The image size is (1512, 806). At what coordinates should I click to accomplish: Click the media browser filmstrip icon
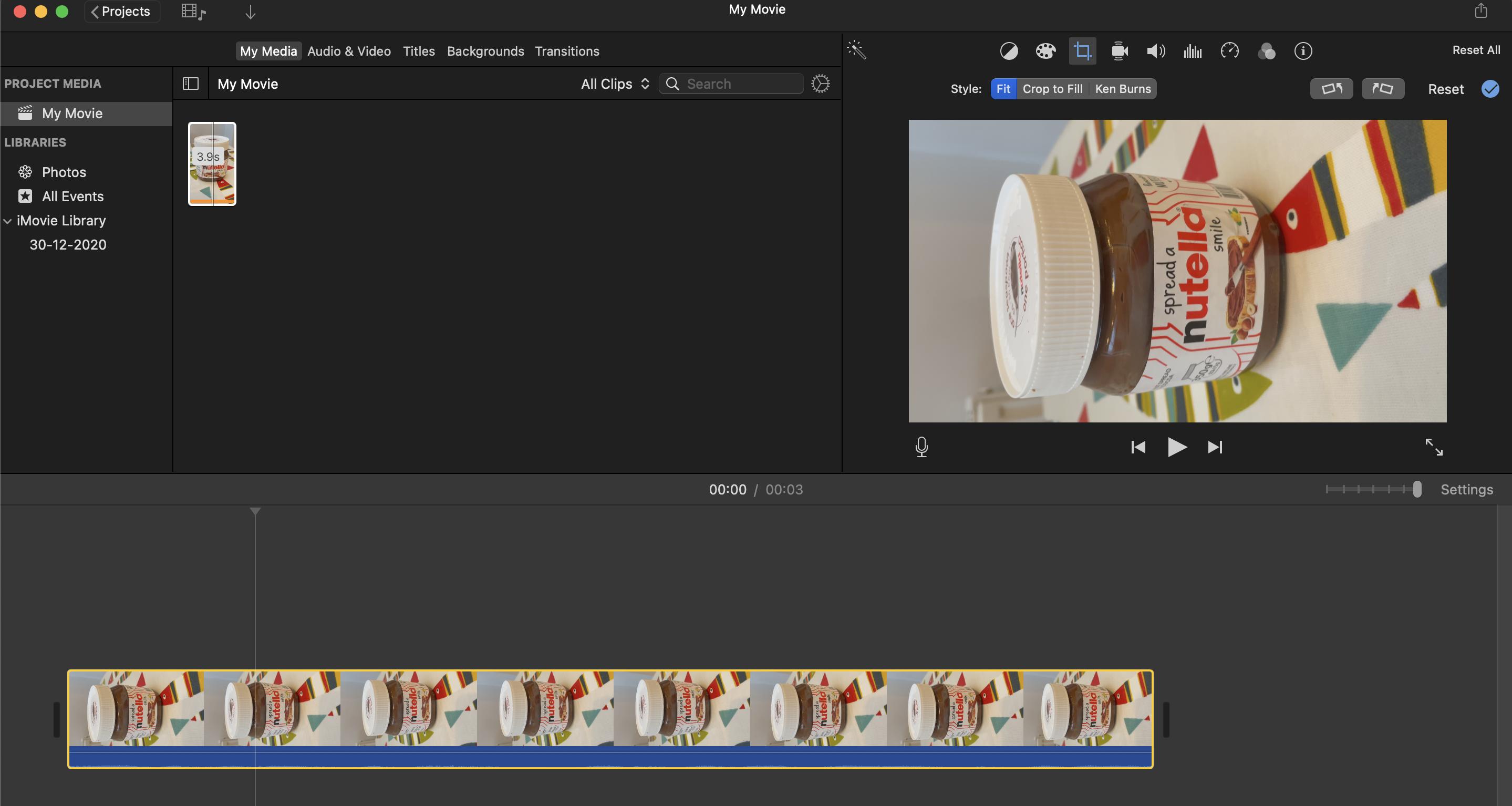coord(193,12)
